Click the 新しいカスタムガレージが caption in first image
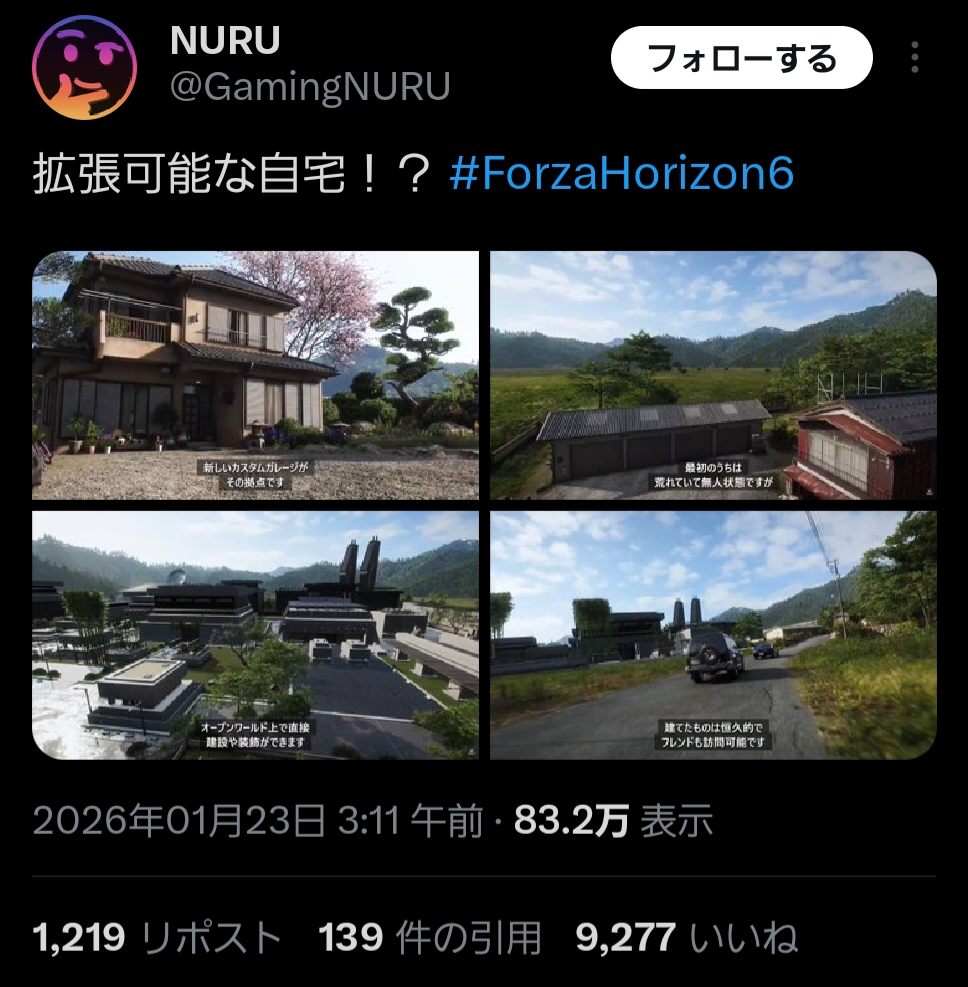This screenshot has height=987, width=968. click(x=255, y=468)
